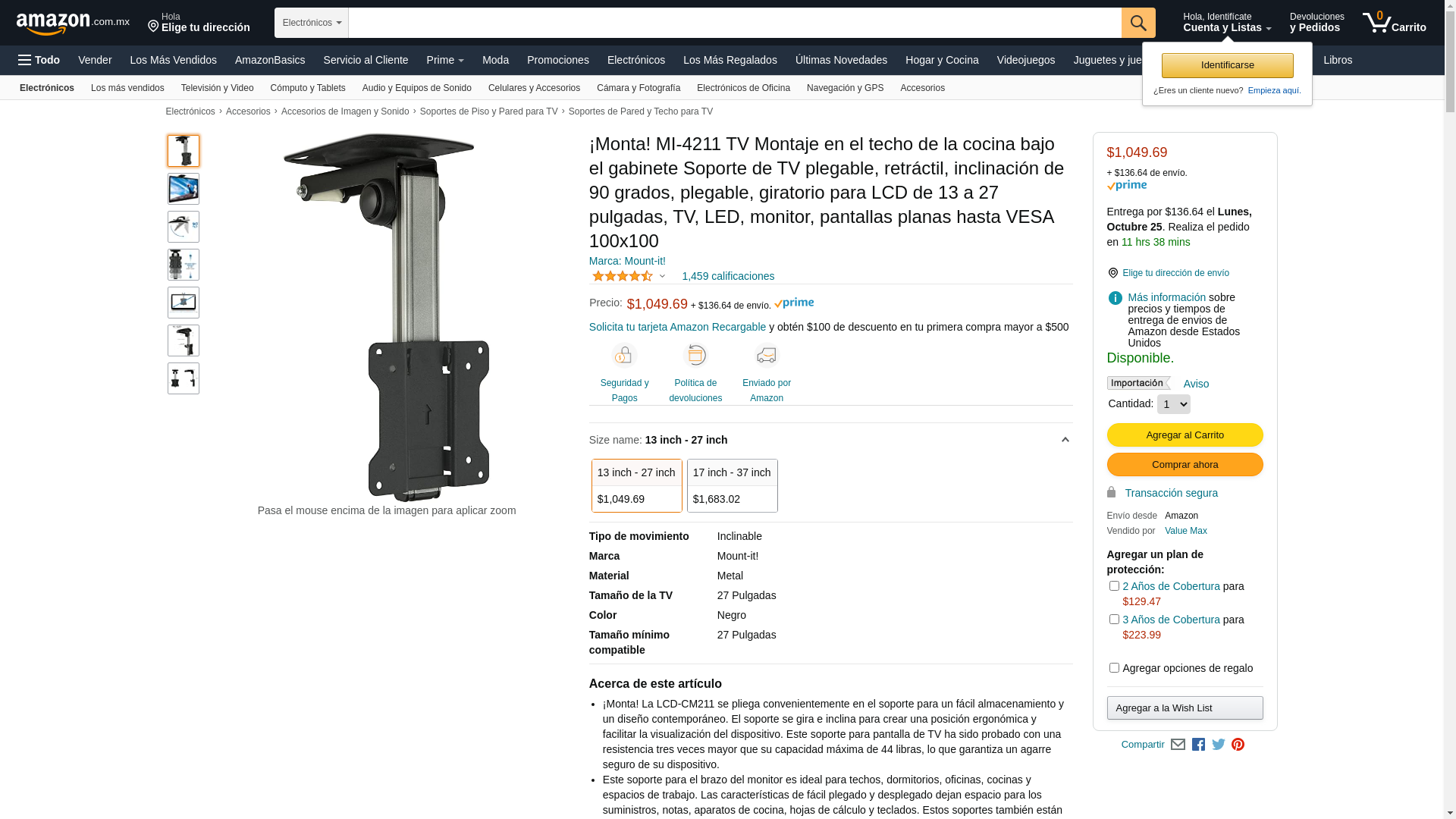This screenshot has height=819, width=1456.
Task: Open Hogar y Cocina in navigation bar
Action: [x=942, y=60]
